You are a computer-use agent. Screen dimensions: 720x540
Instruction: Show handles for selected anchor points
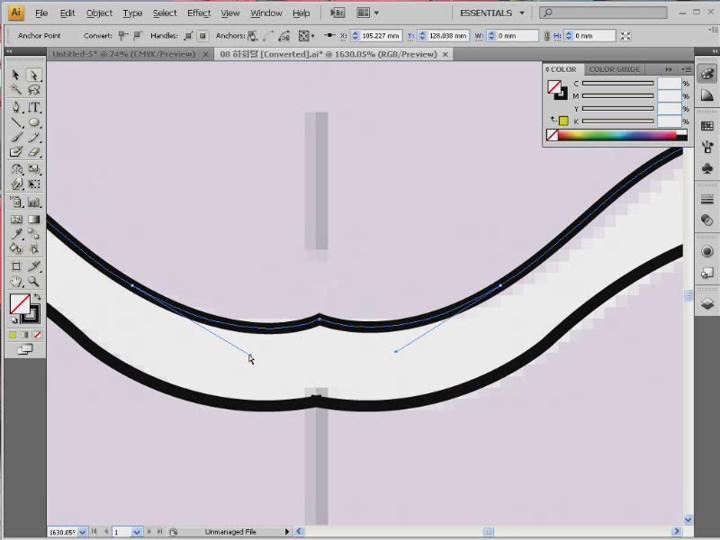point(188,36)
